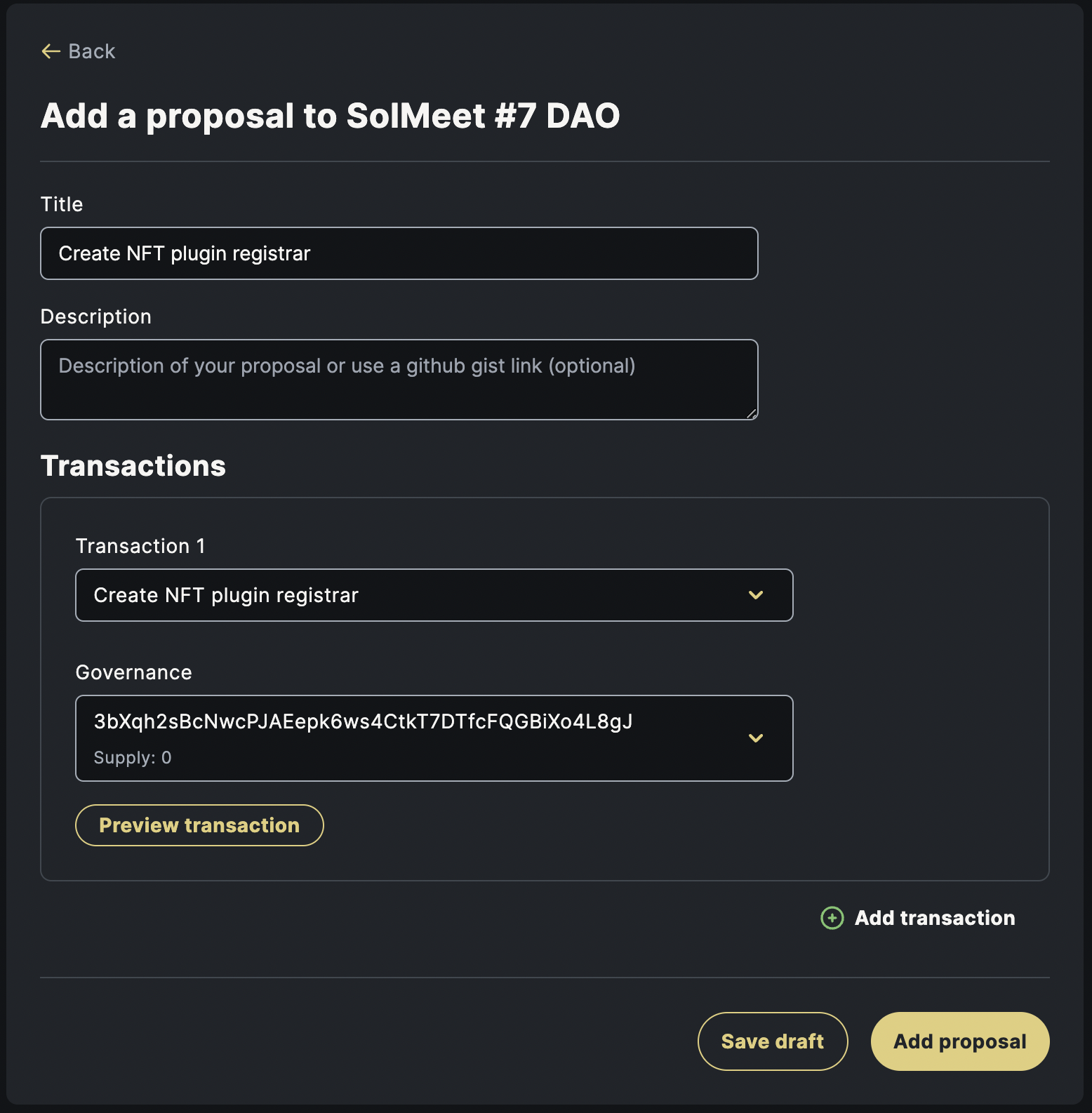The height and width of the screenshot is (1113, 1092).
Task: Follow the "Back" link text
Action: (x=92, y=51)
